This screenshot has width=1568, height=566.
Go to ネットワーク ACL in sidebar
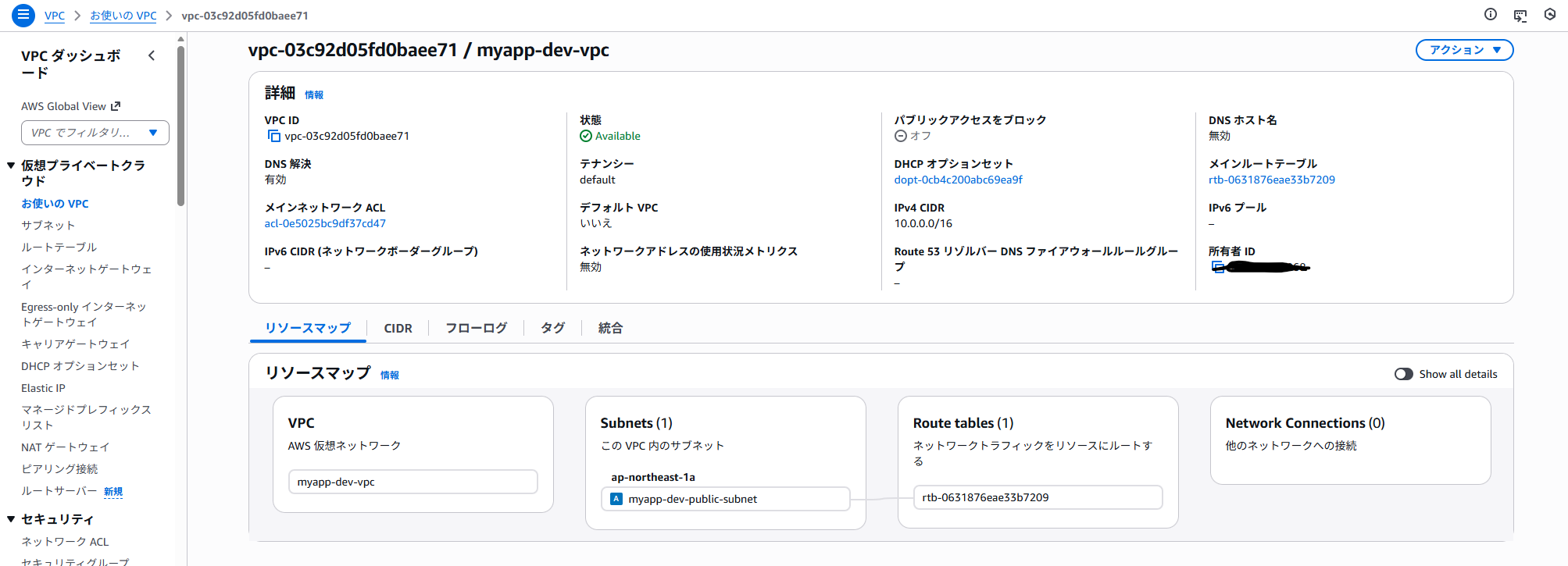click(x=65, y=542)
